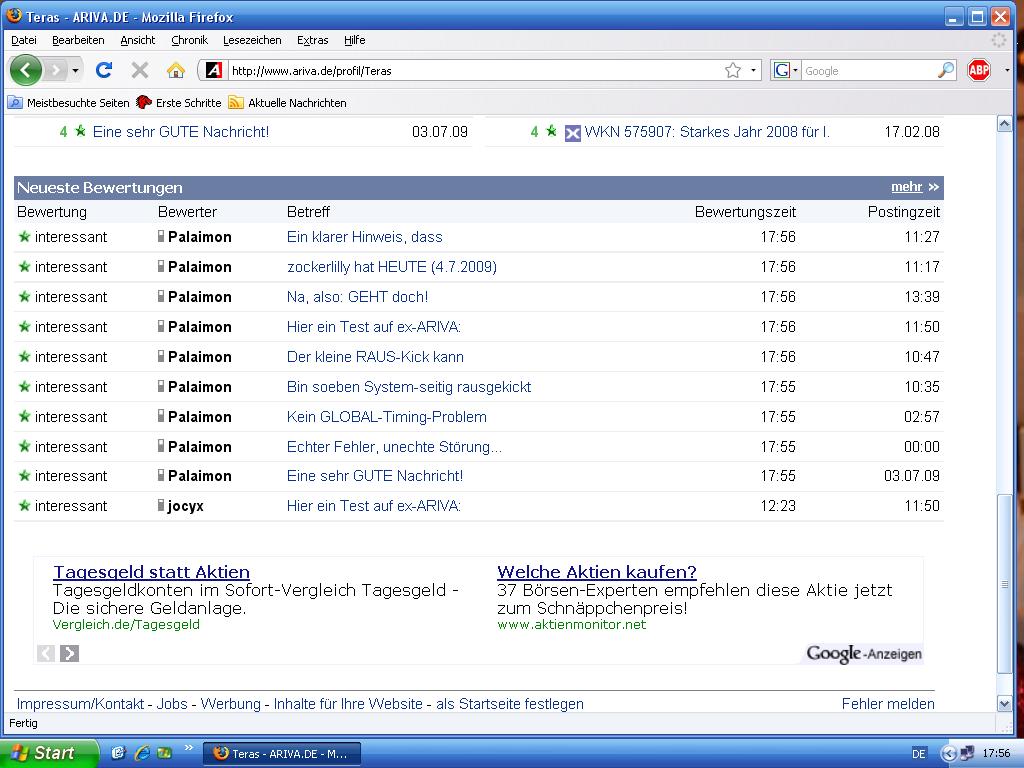Click the browser Back arrow button
The height and width of the screenshot is (768, 1024).
click(26, 70)
